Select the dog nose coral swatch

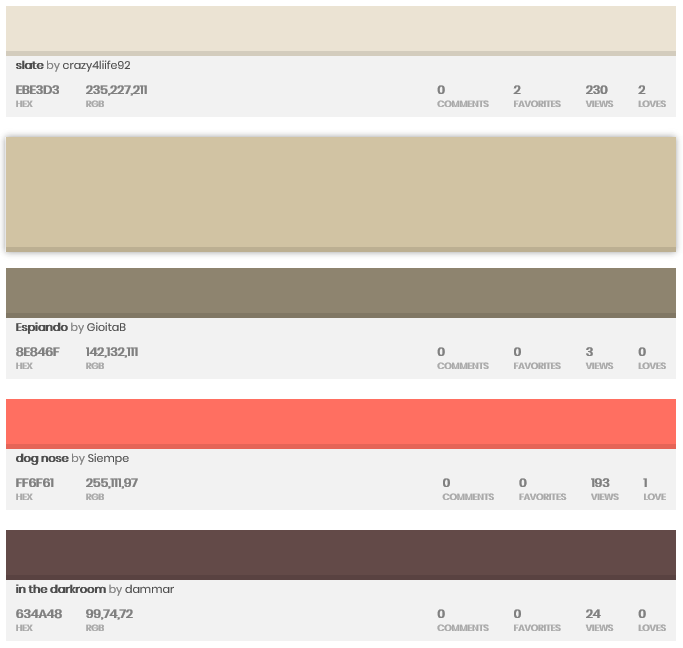point(341,424)
